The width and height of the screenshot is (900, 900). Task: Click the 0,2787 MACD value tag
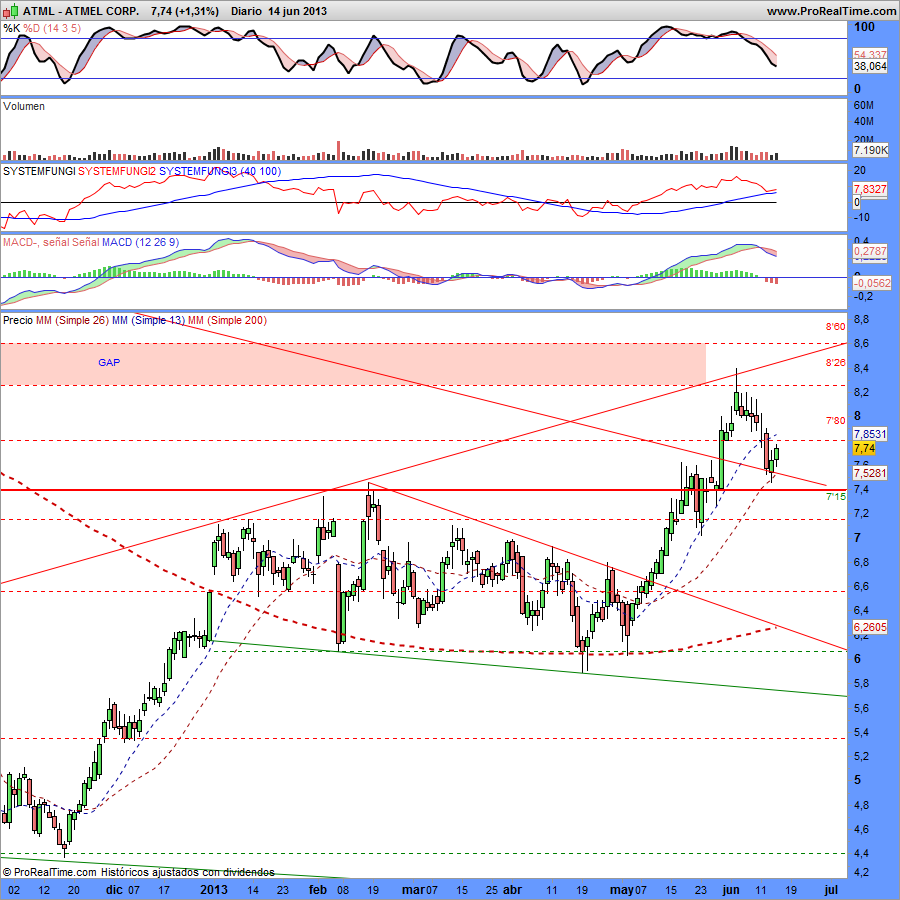click(x=870, y=251)
